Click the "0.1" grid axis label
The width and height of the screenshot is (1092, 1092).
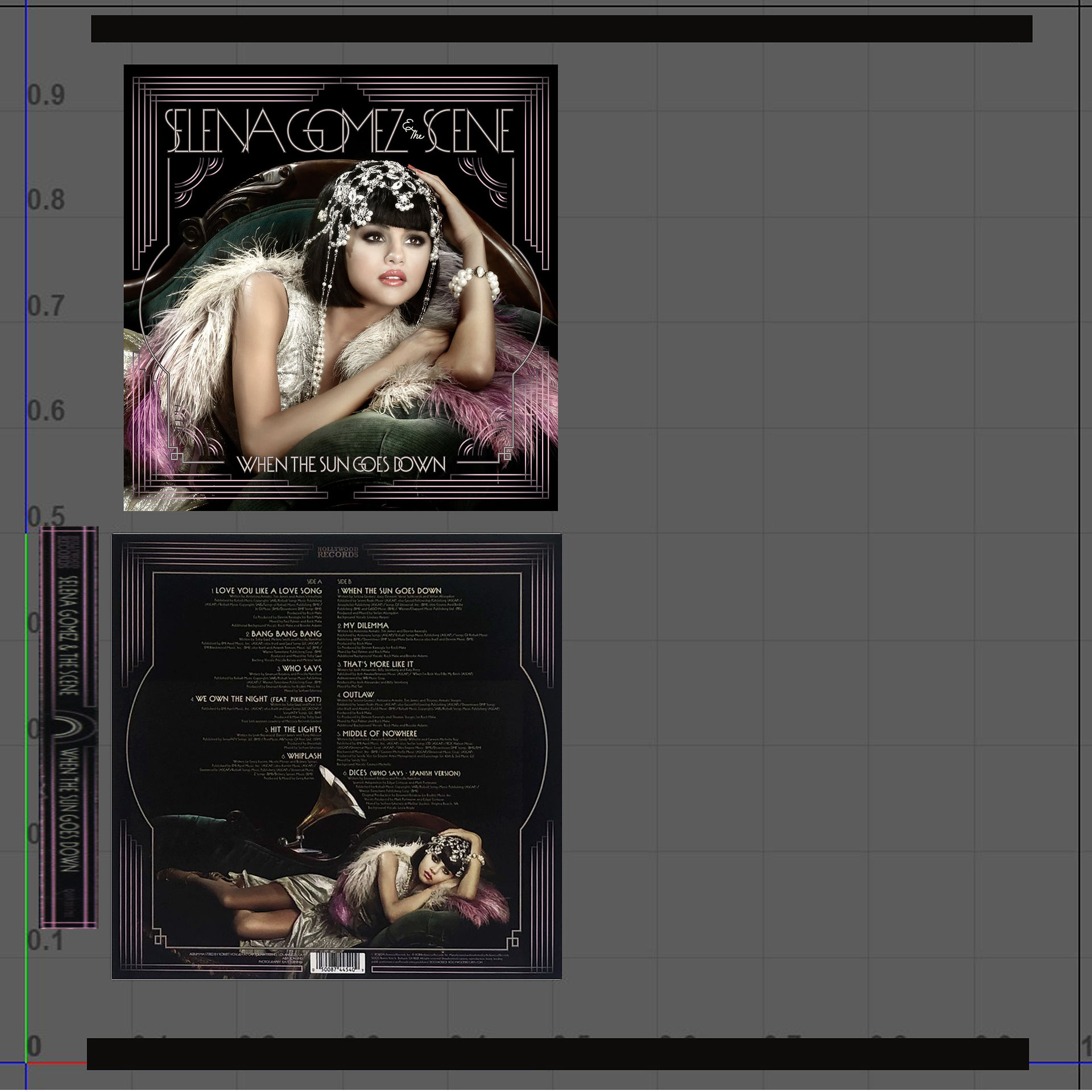tap(46, 941)
